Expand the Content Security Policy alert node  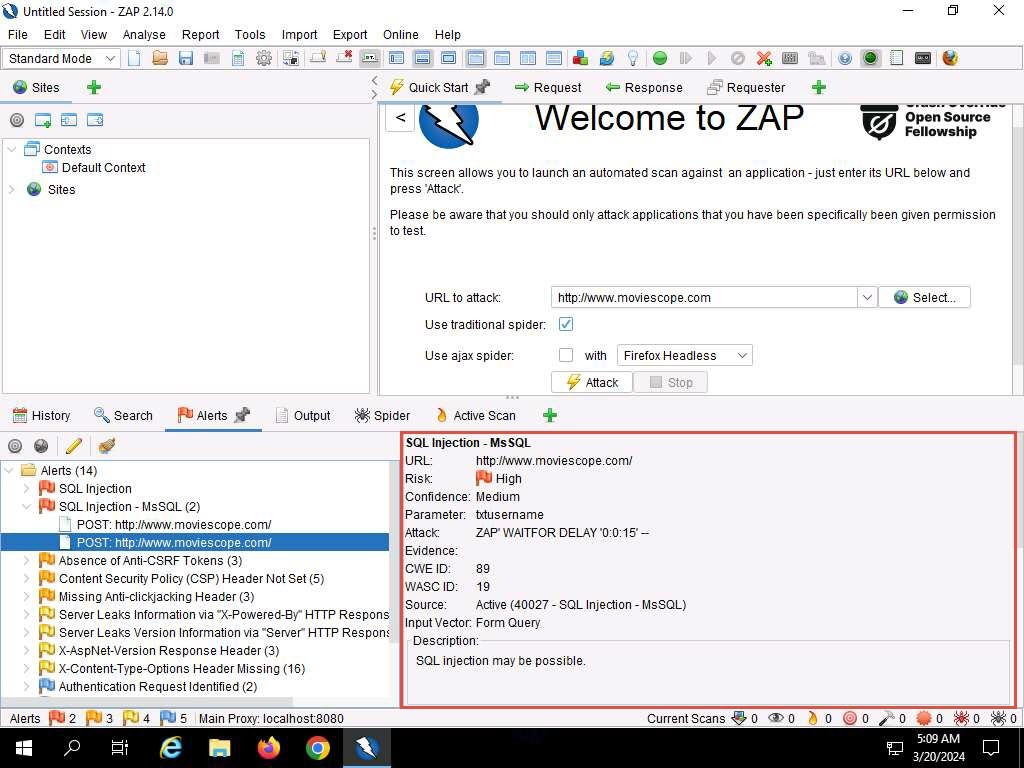click(27, 579)
